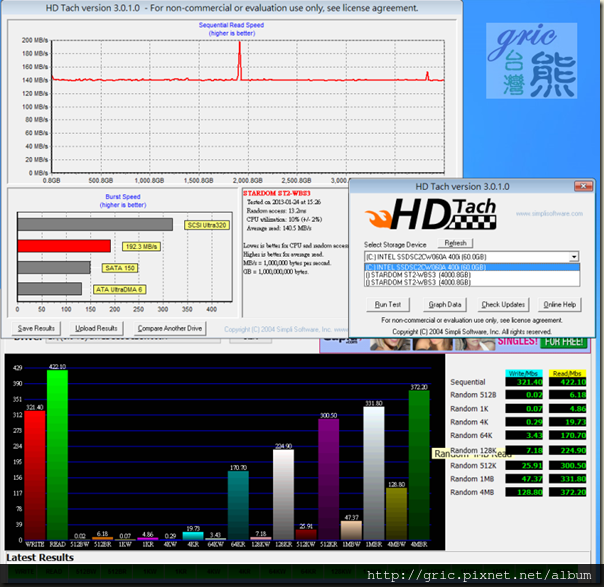This screenshot has height=587, width=604.
Task: Click the purple 512KR bar
Action: coord(329,479)
